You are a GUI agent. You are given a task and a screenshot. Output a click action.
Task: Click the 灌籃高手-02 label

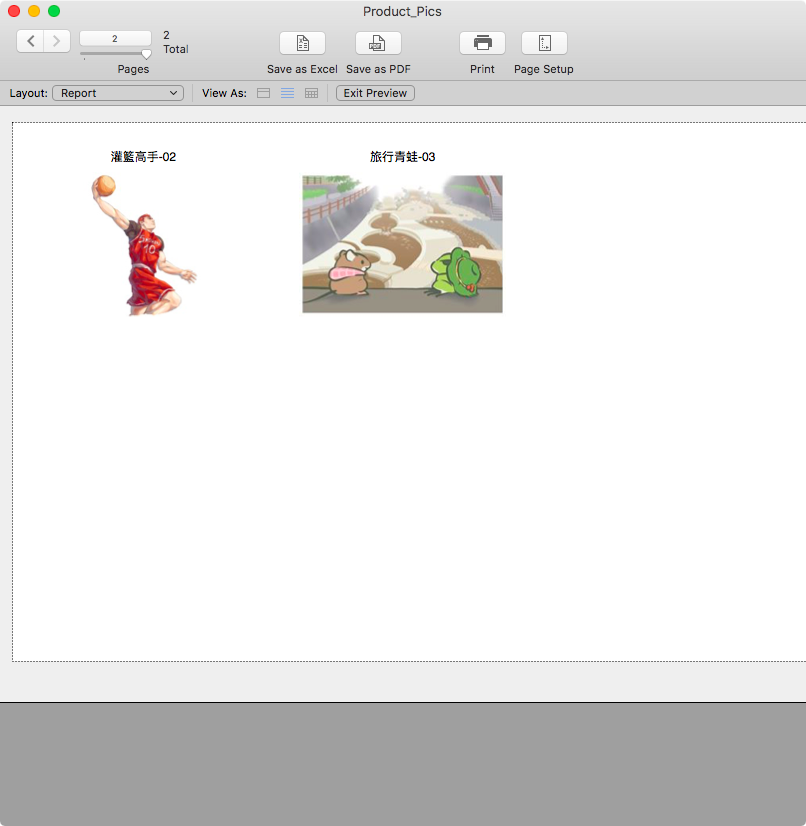pos(143,157)
